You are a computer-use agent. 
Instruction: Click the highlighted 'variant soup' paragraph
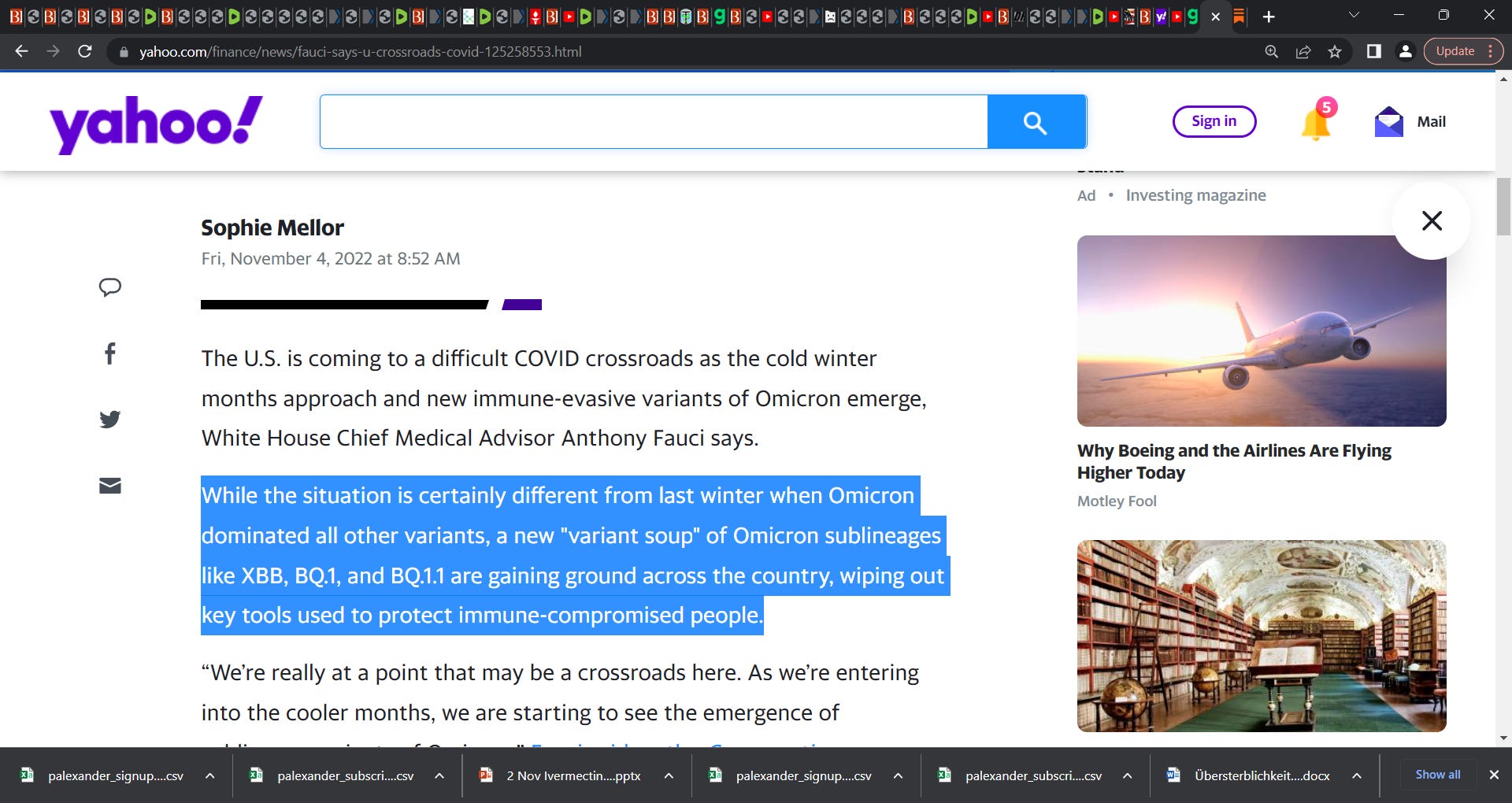(x=575, y=555)
